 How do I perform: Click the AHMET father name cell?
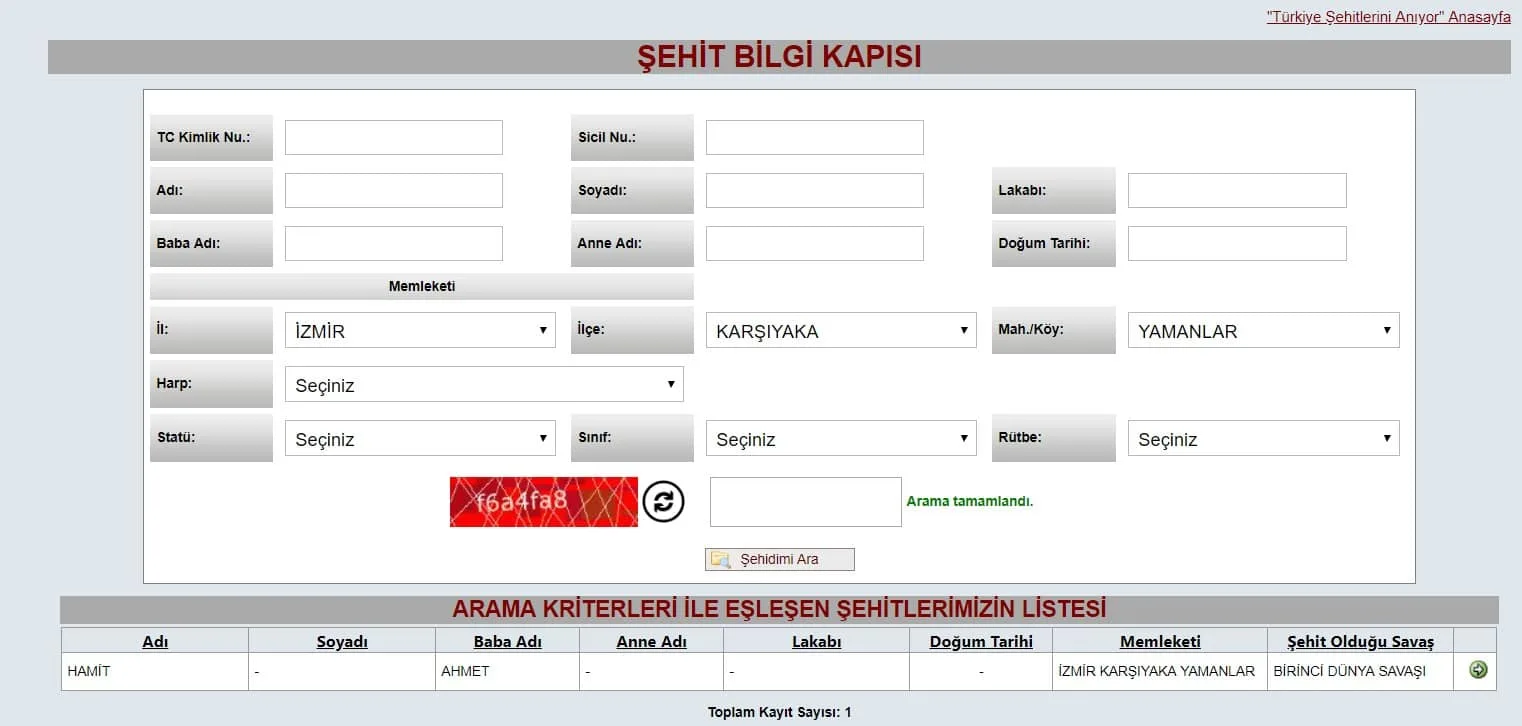coord(507,671)
